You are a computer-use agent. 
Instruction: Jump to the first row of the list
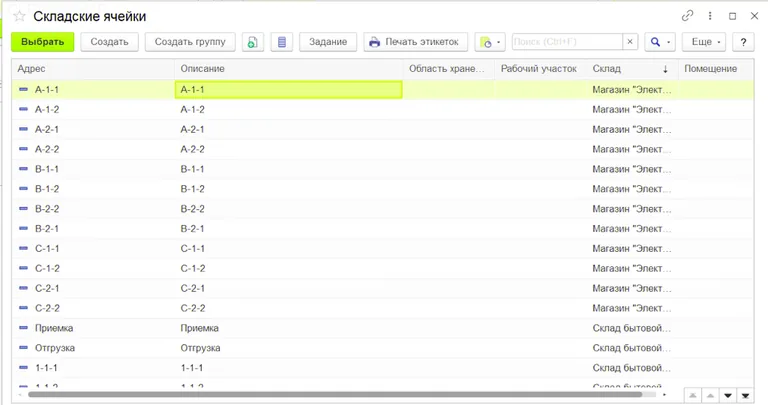pos(693,396)
